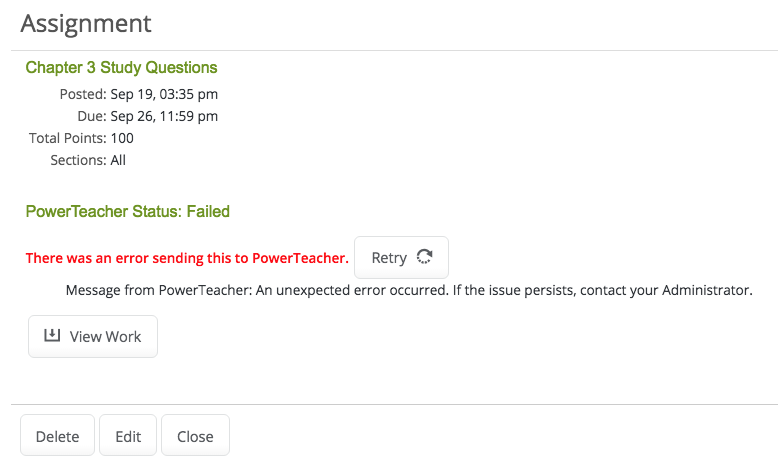Screen dimensions: 778x467
Task: Click the Message from PowerTeacher details text
Action: [409, 290]
